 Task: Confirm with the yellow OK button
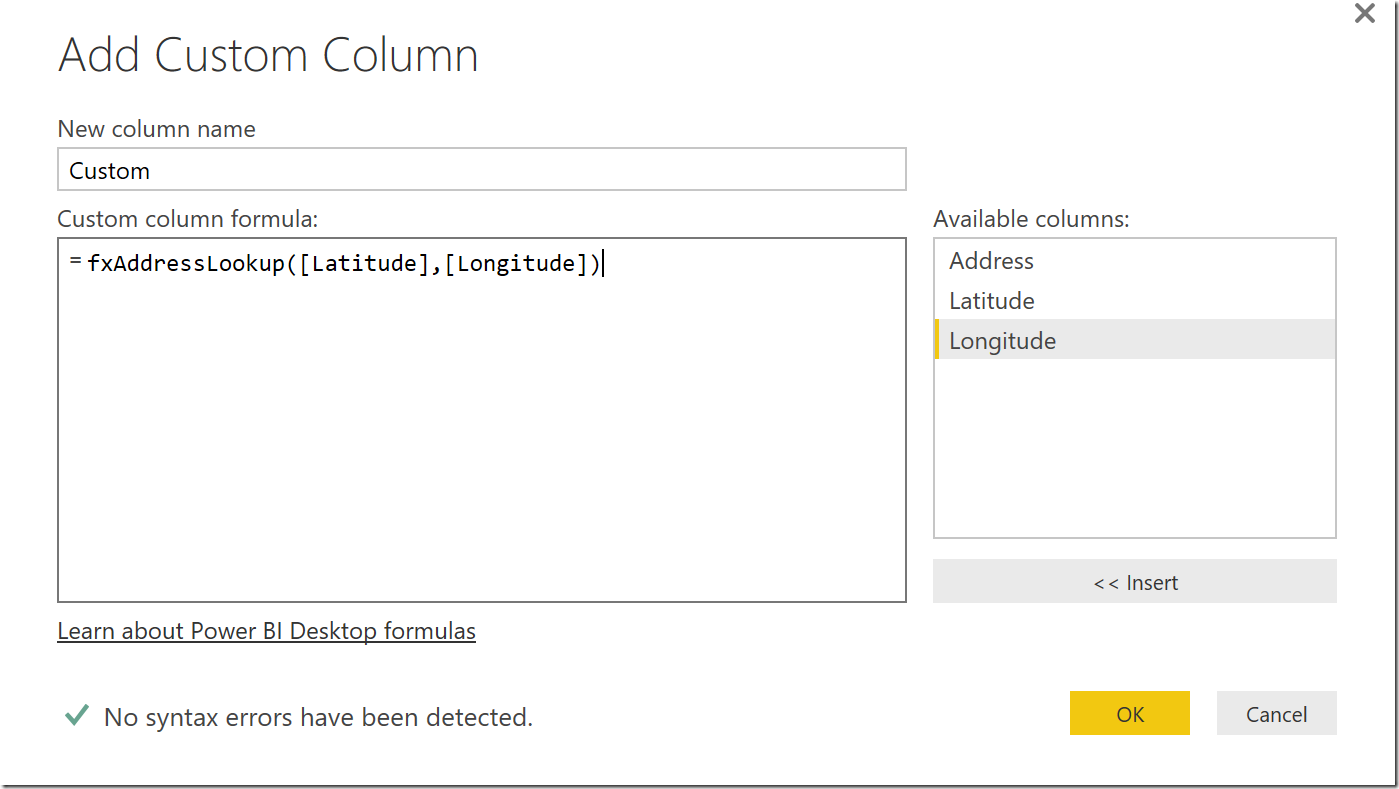coord(1129,714)
